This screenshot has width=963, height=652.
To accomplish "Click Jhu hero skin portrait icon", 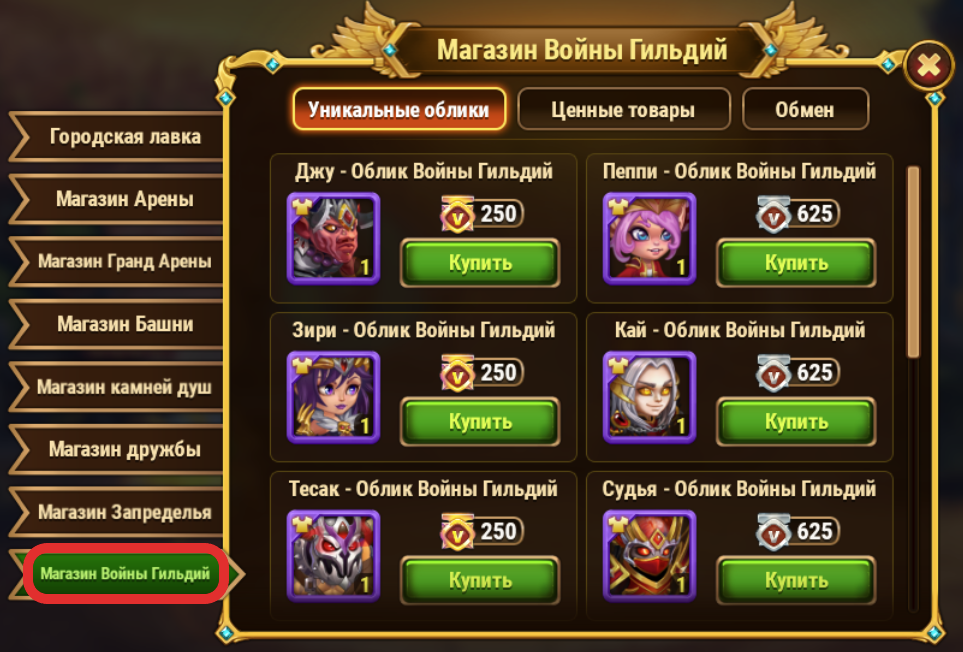I will pos(333,239).
